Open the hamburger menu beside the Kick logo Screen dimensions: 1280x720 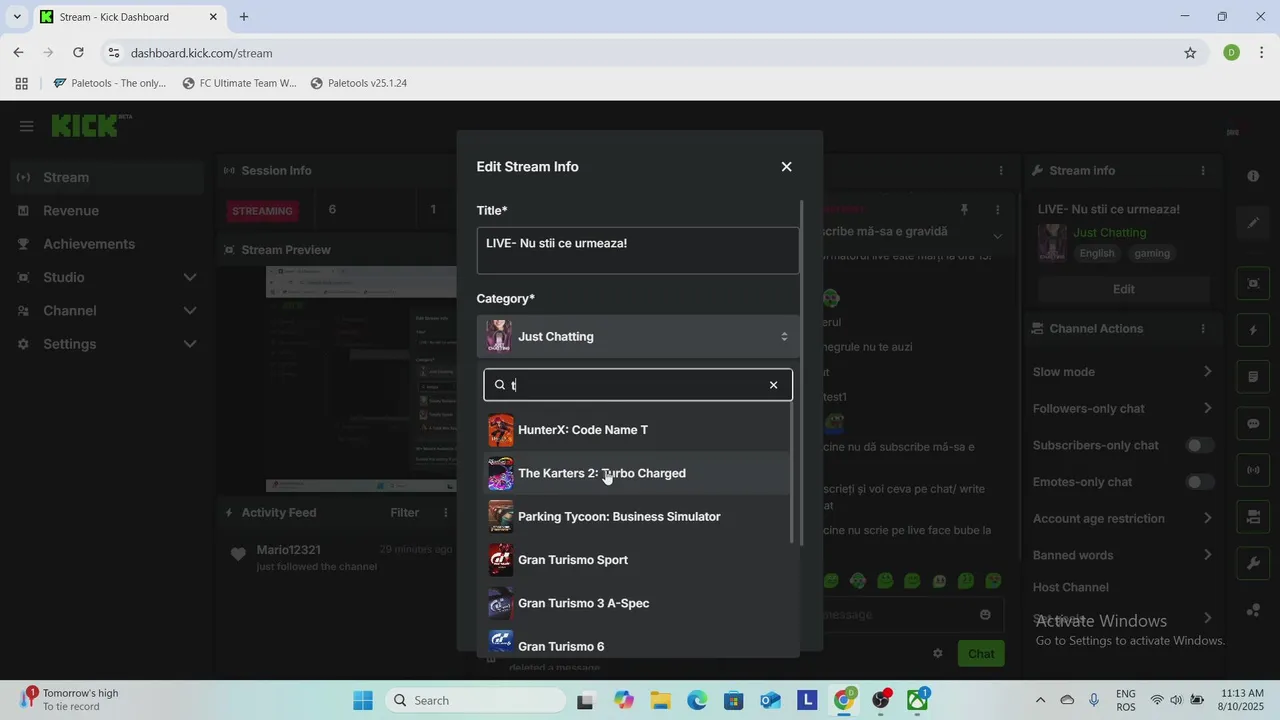pyautogui.click(x=27, y=126)
